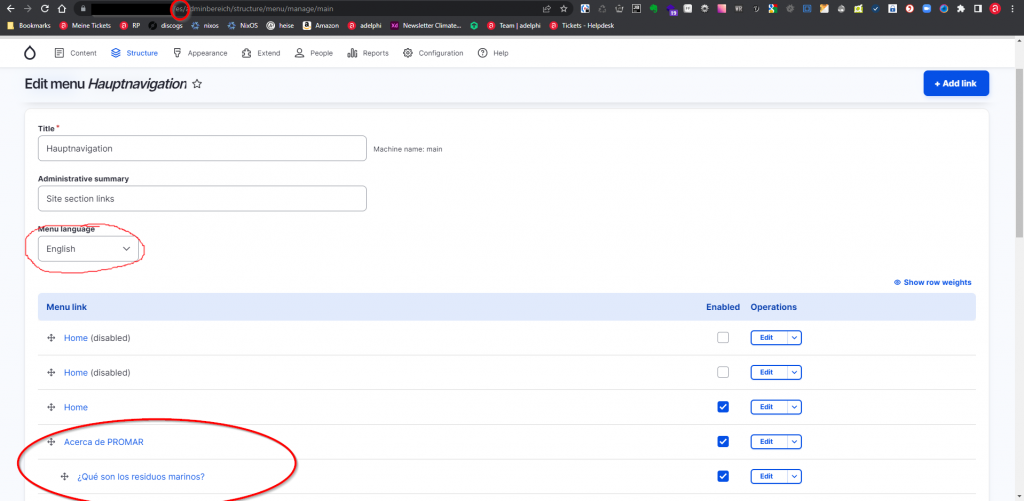Expand operations arrow for Acerca de PROMAR
The image size is (1024, 501).
[795, 442]
